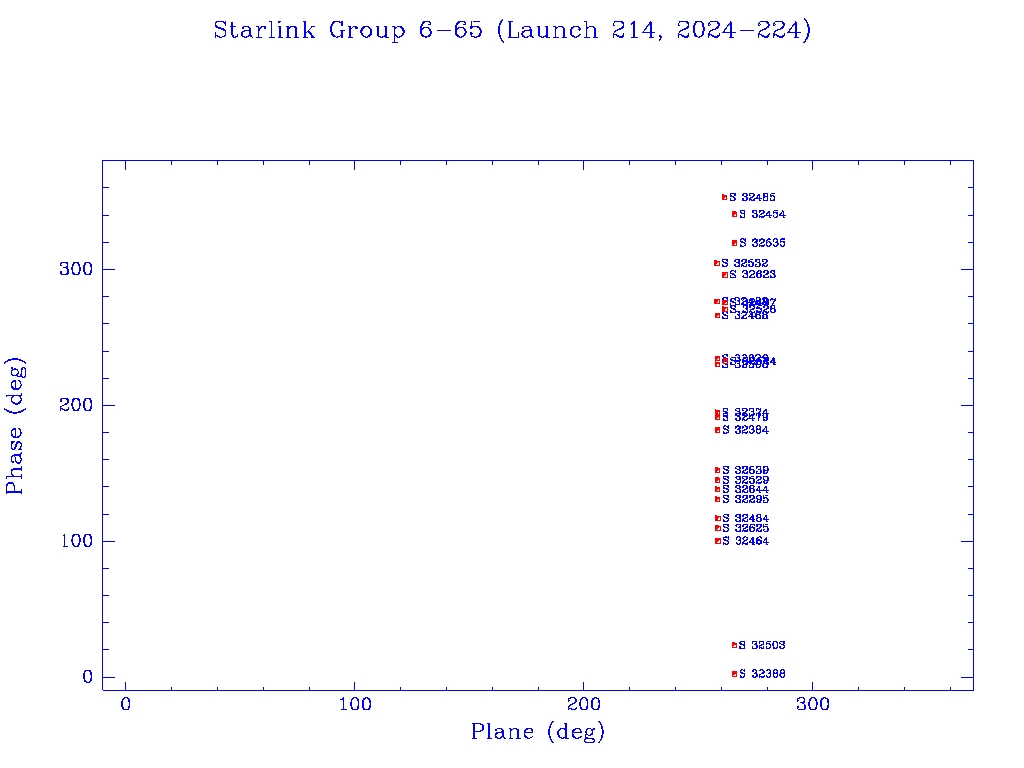Screen dimensions: 1024x768
Task: Click the red marker beside S 32503
Action: point(735,645)
